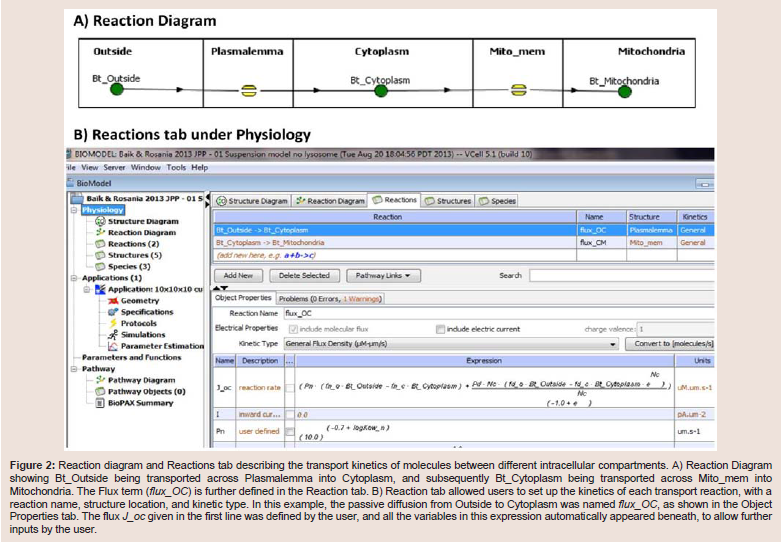Click the VCell application title bar icon
This screenshot has width=781, height=542.
tap(70, 154)
